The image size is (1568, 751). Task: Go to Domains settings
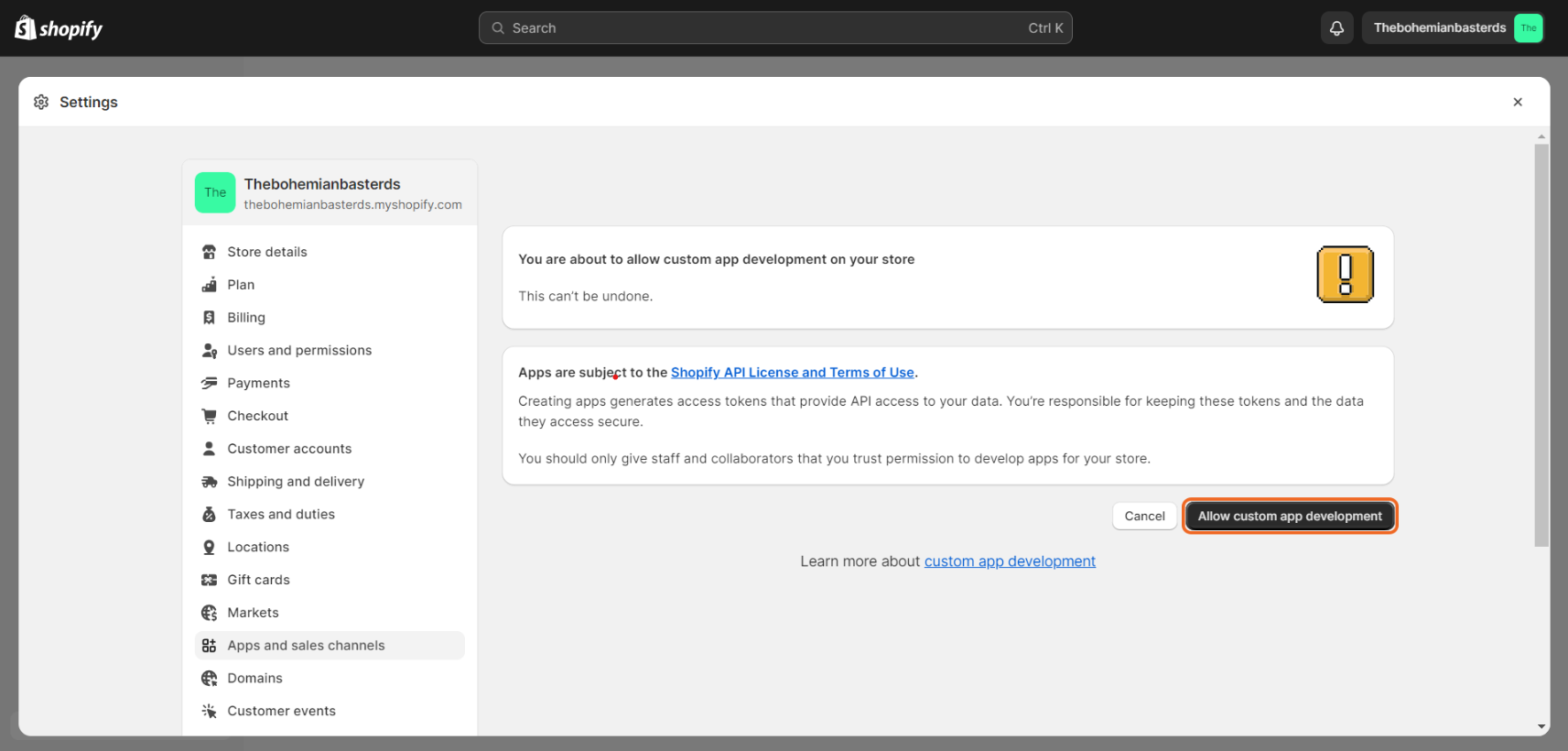(x=330, y=679)
